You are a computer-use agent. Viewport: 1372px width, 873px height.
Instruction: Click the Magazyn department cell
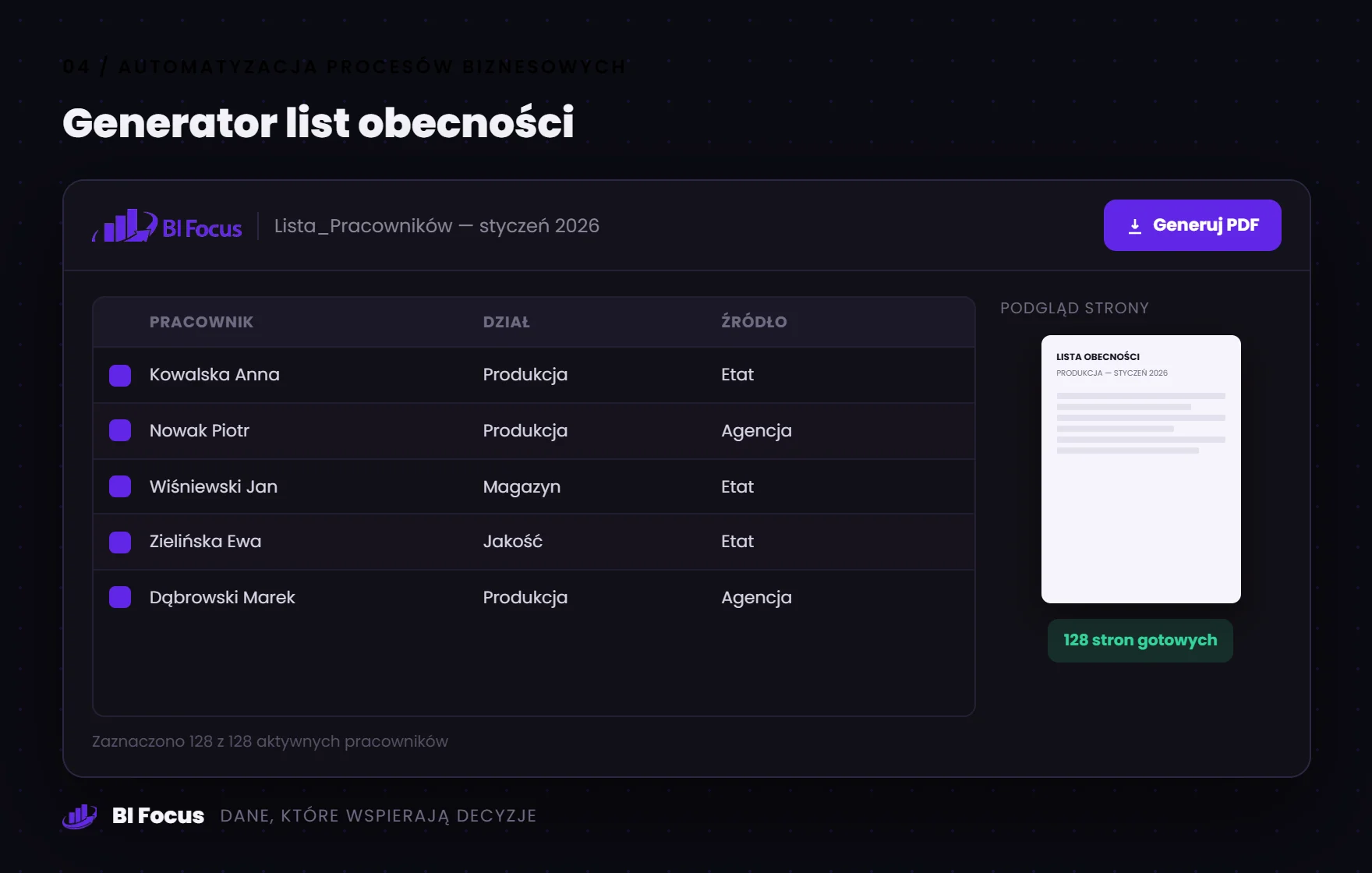click(x=522, y=487)
